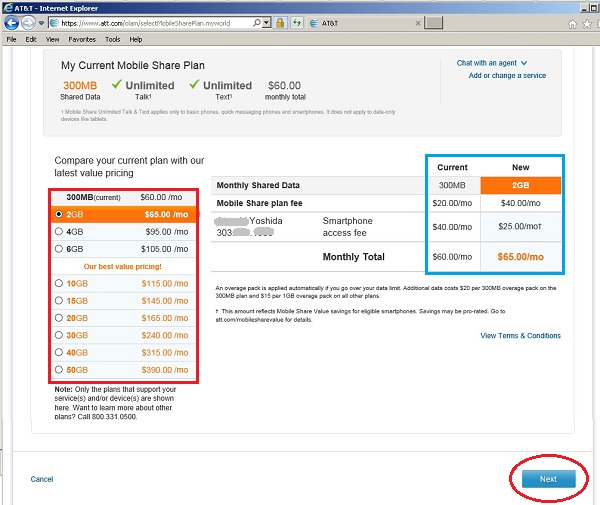This screenshot has width=600, height=505.
Task: Click the $60.00 monthly total header
Action: coord(284,85)
